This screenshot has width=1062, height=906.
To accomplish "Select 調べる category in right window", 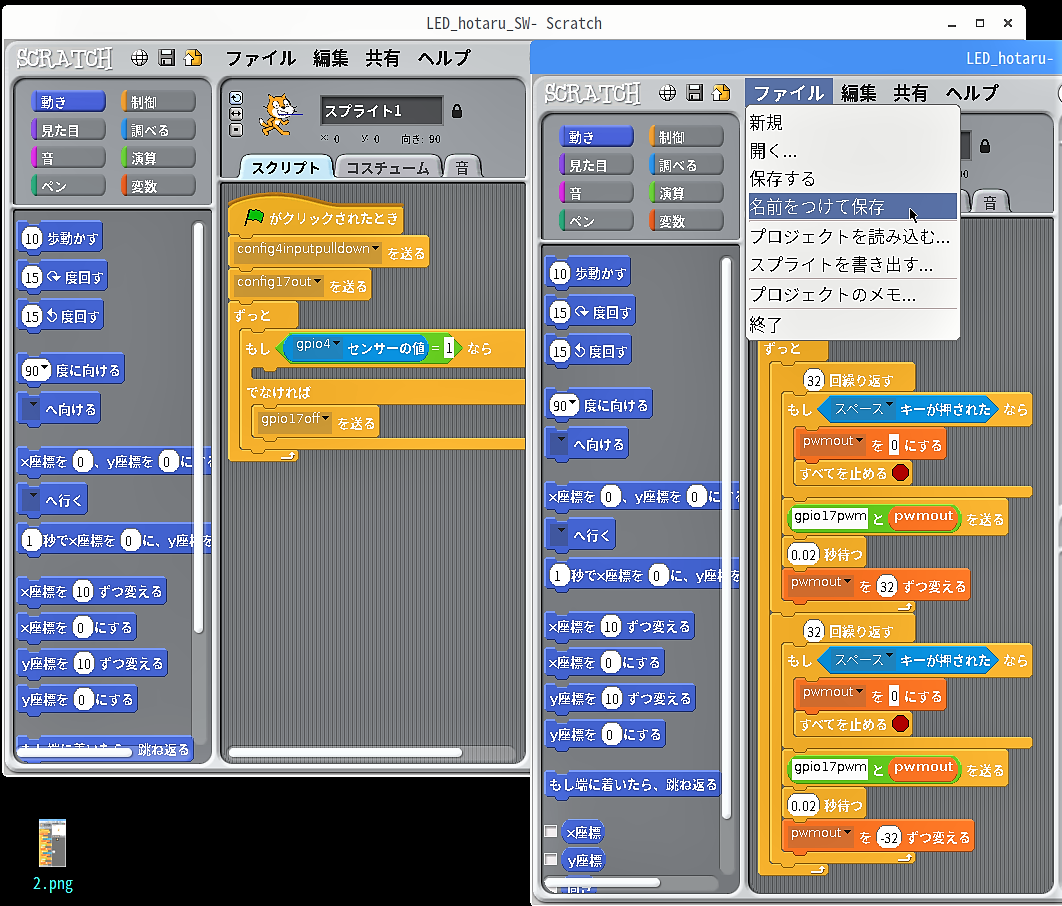I will click(687, 165).
